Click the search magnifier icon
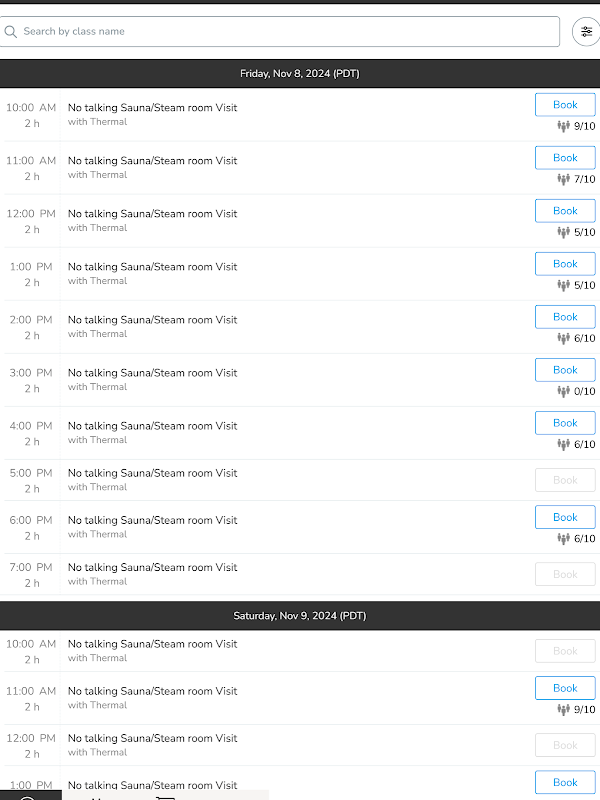 point(10,32)
